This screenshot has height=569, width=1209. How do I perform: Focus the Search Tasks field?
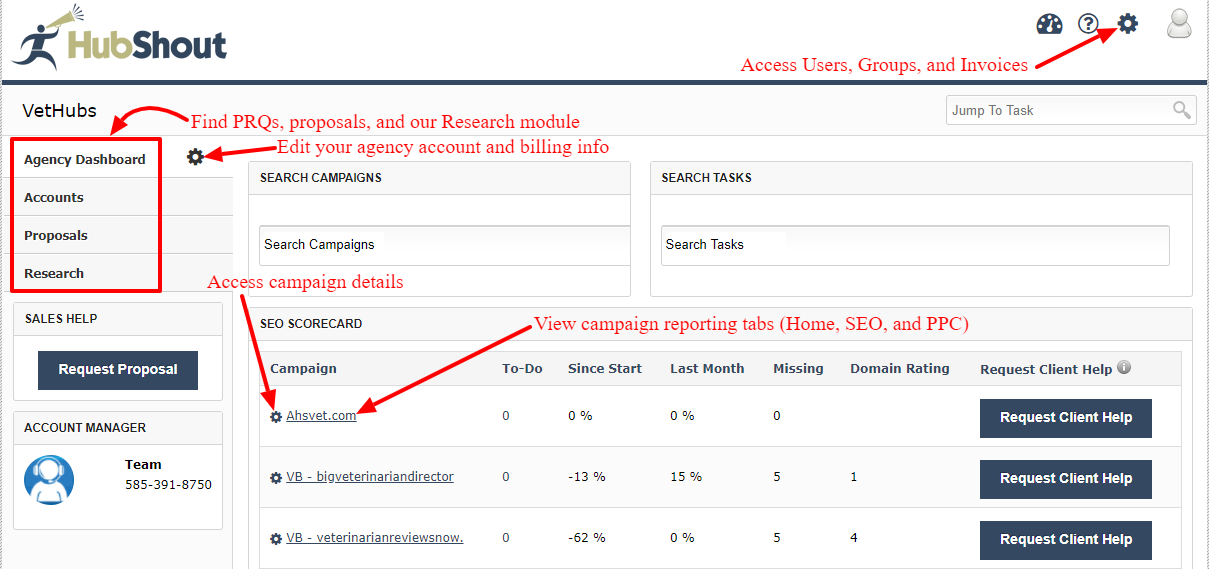[x=915, y=245]
